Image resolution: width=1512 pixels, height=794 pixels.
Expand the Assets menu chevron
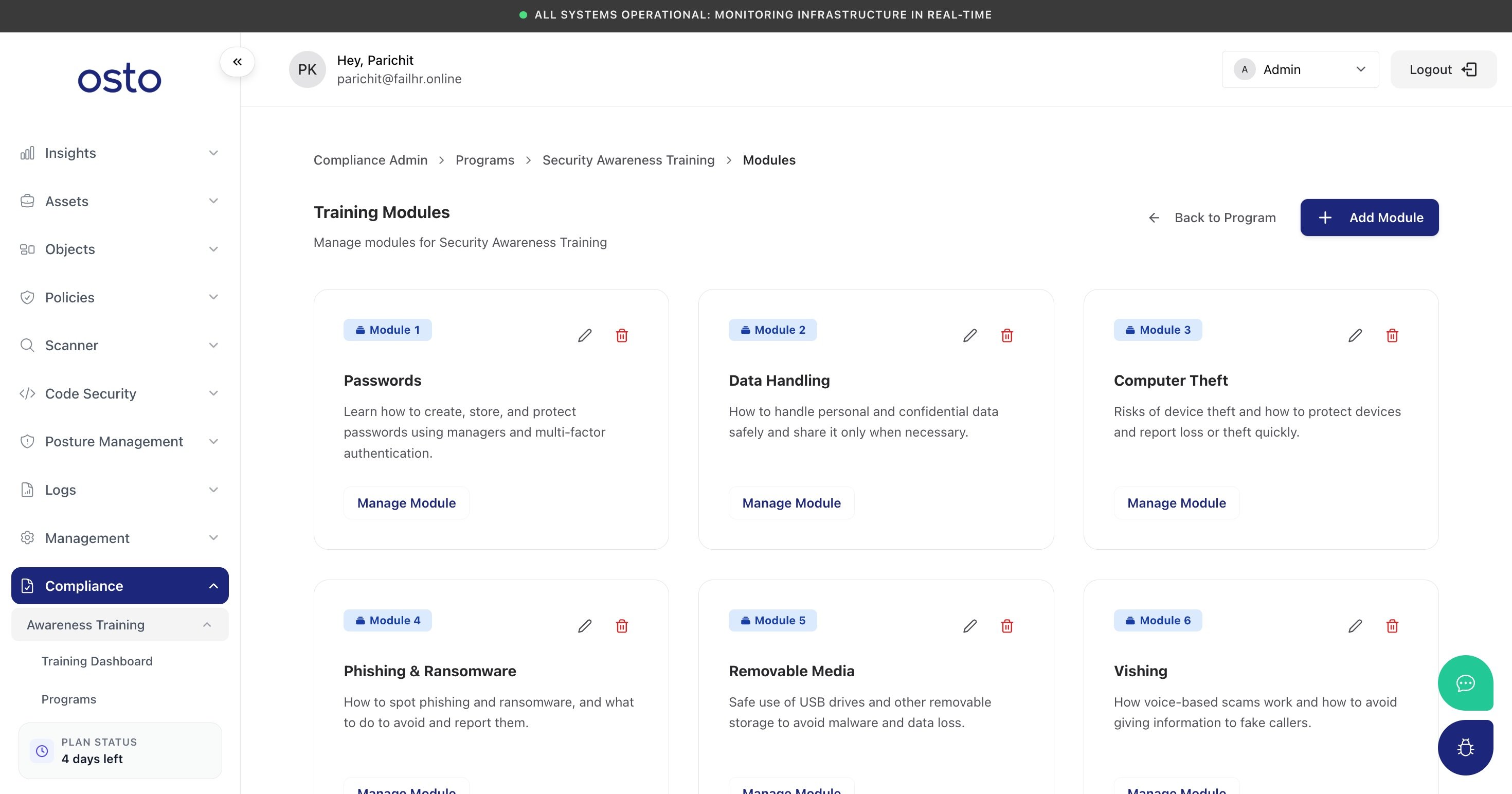pyautogui.click(x=213, y=201)
